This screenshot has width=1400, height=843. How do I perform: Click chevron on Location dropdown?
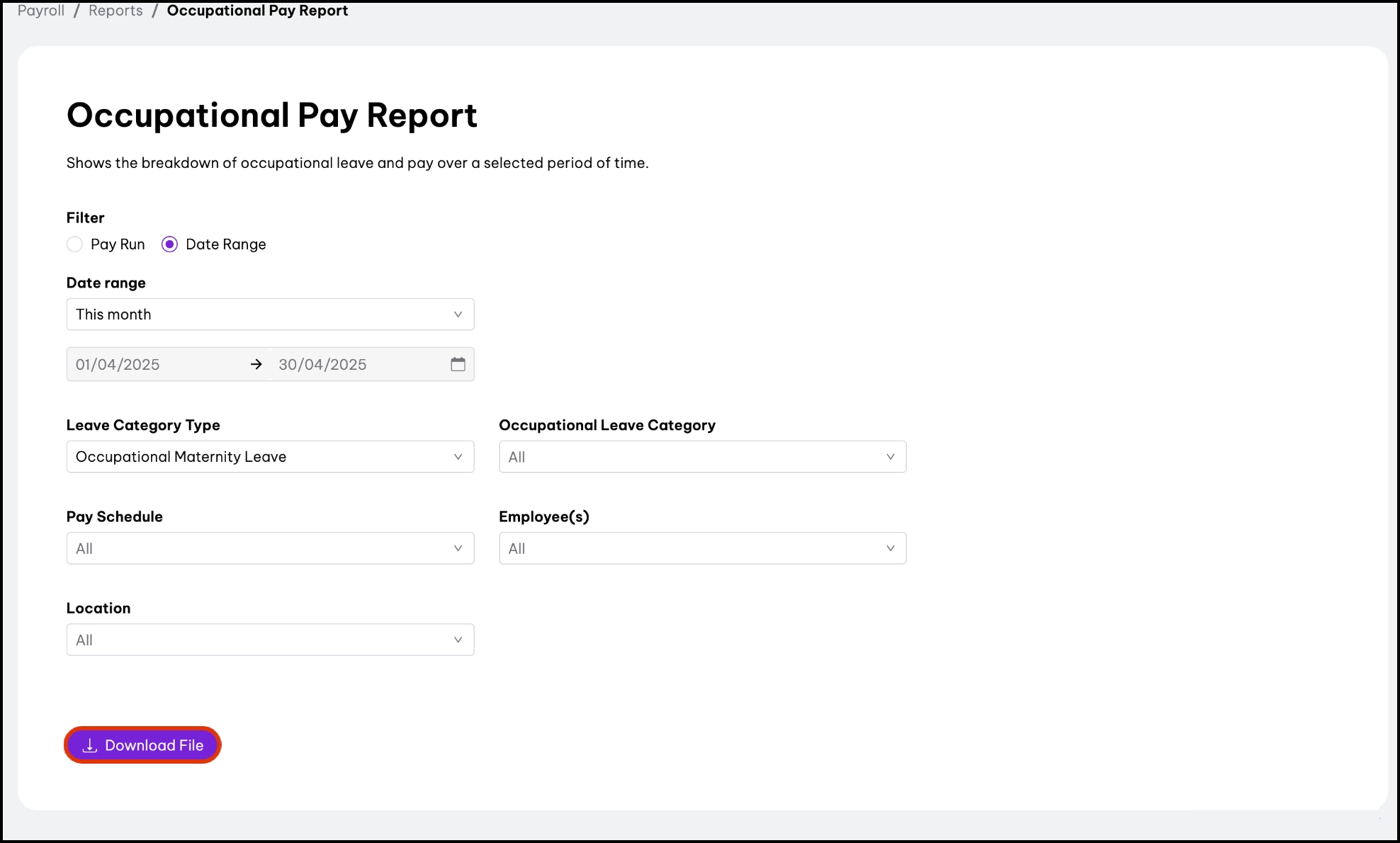tap(458, 640)
